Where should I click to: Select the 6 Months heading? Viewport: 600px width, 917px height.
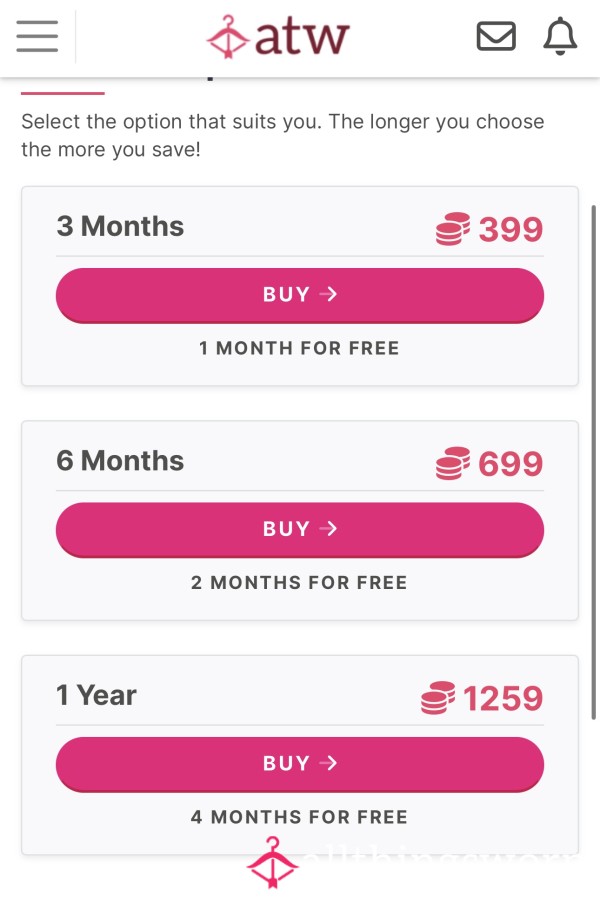click(120, 461)
